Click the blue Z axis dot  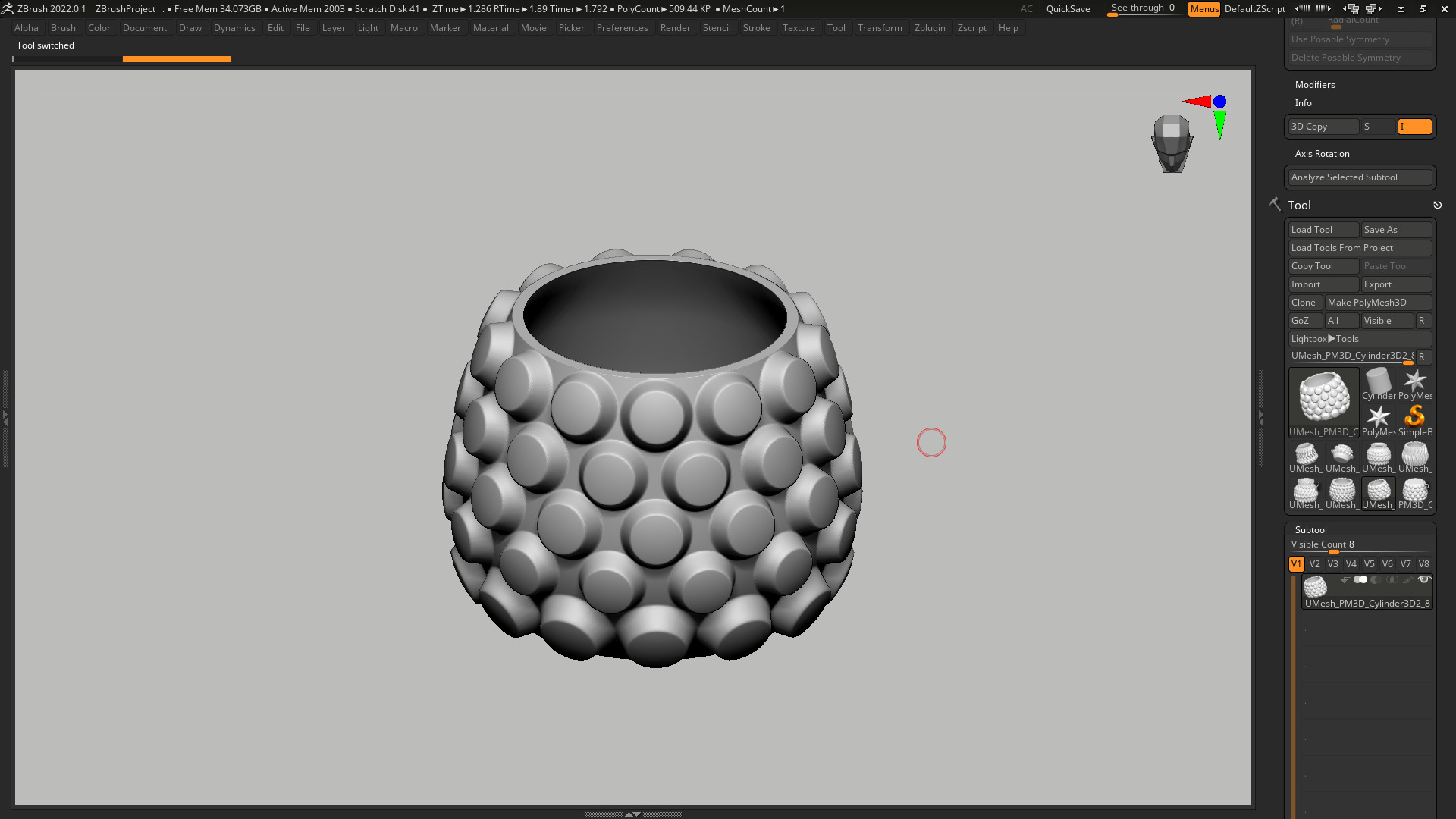[x=1219, y=101]
